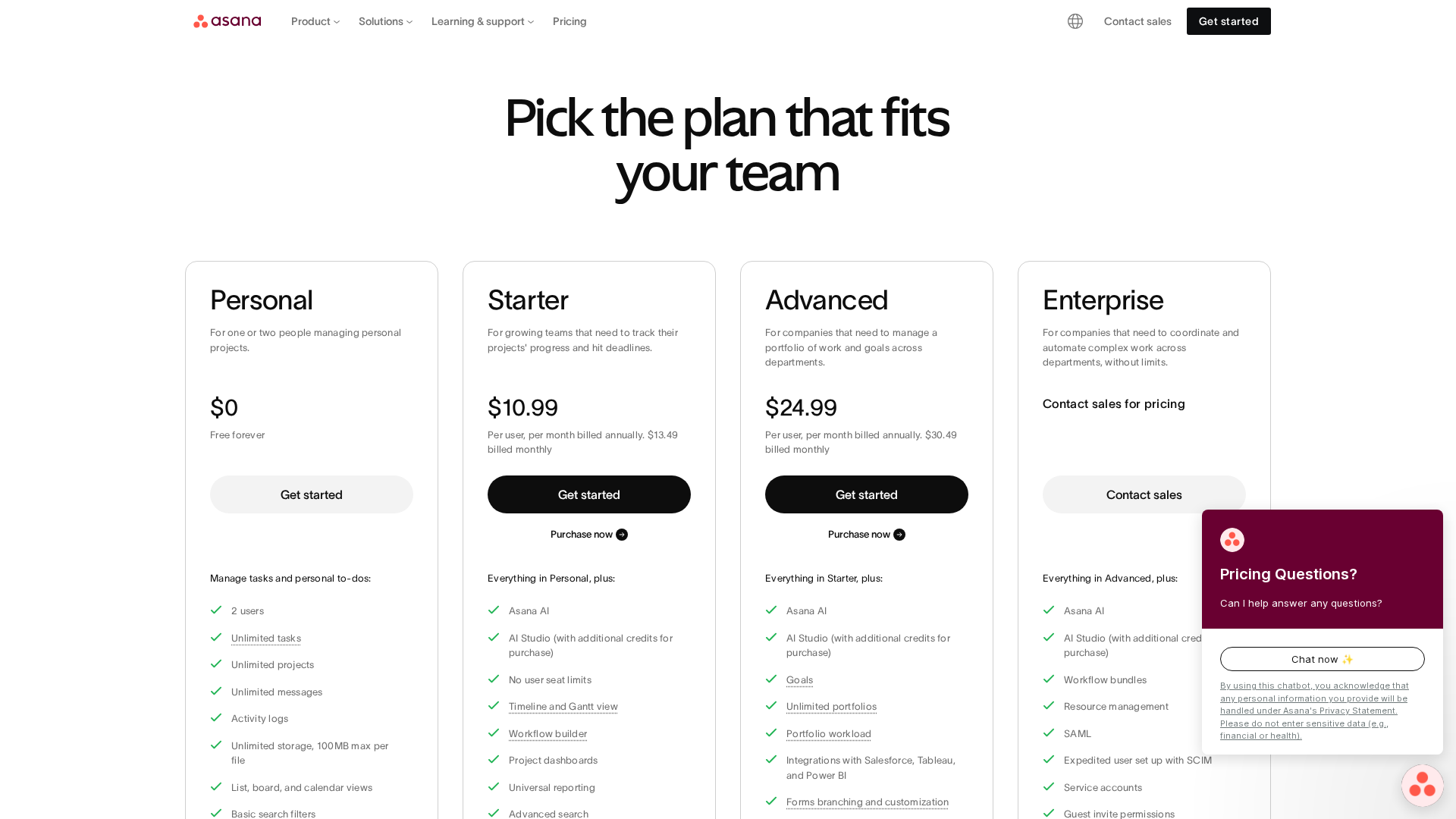Start chat with Chat now button
Screen dimensions: 1456x819
[x=1323, y=659]
